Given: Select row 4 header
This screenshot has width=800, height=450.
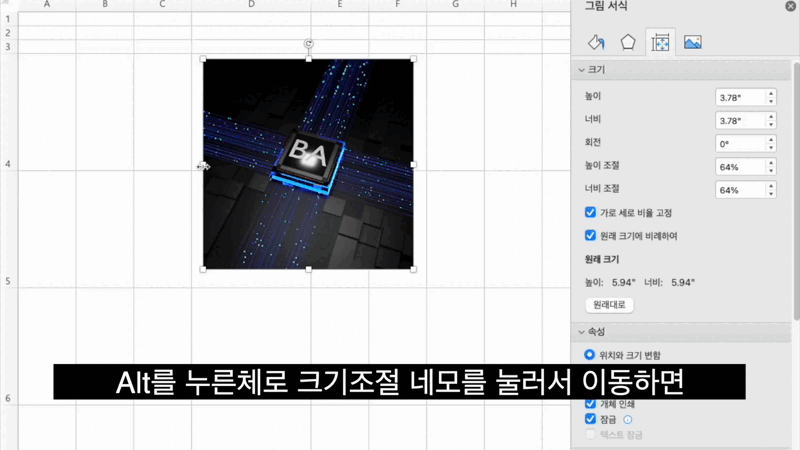Looking at the screenshot, I should 8,164.
